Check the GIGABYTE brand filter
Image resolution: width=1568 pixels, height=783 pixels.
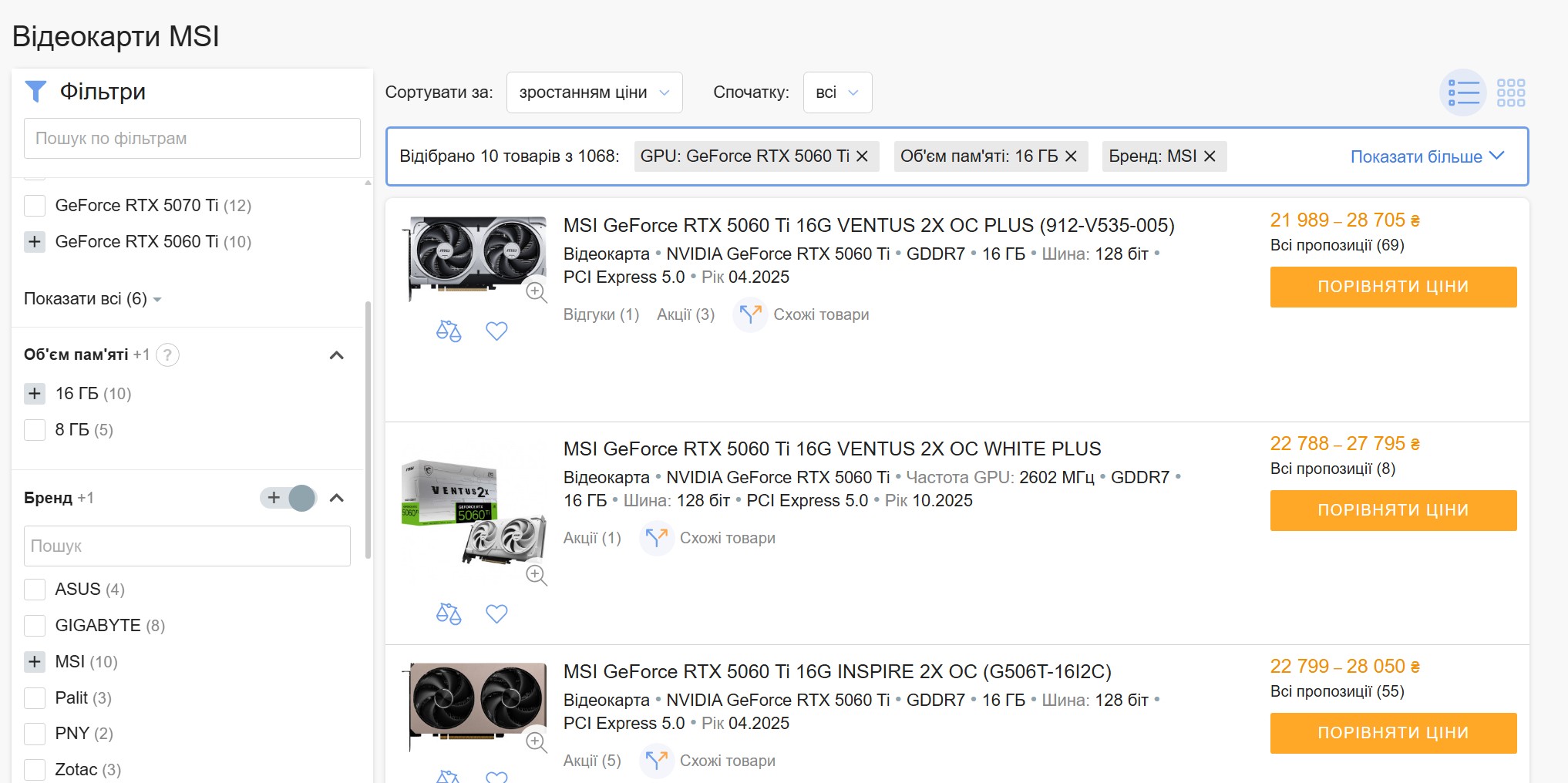pyautogui.click(x=35, y=626)
